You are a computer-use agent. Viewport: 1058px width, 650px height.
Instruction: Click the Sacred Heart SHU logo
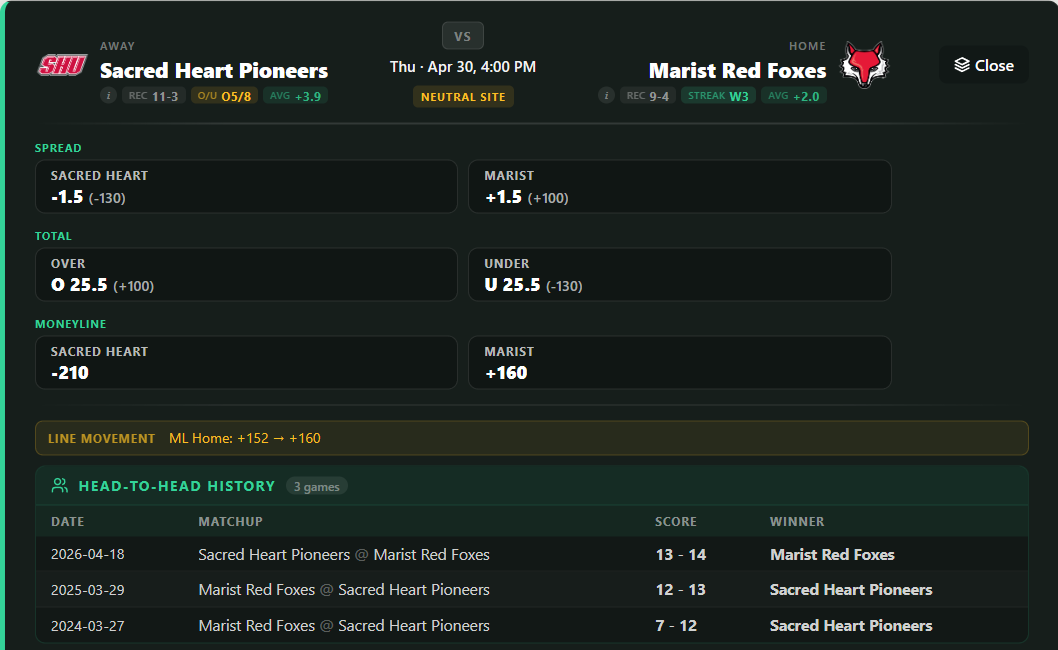62,65
